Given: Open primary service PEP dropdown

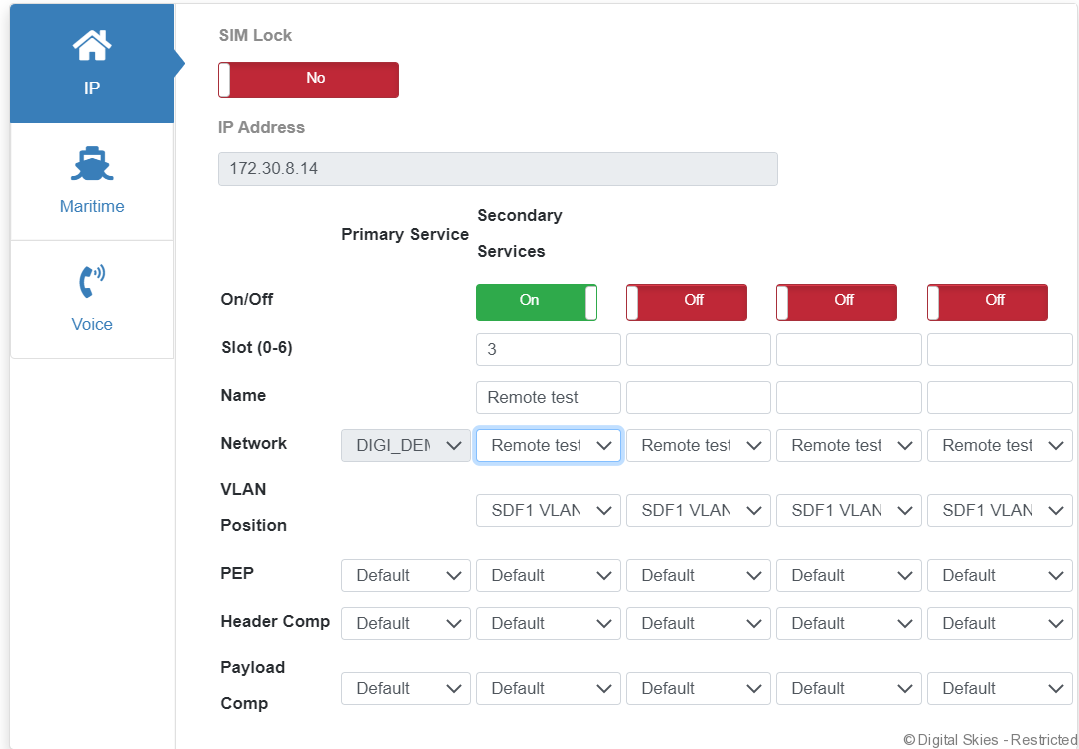Looking at the screenshot, I should [x=406, y=575].
